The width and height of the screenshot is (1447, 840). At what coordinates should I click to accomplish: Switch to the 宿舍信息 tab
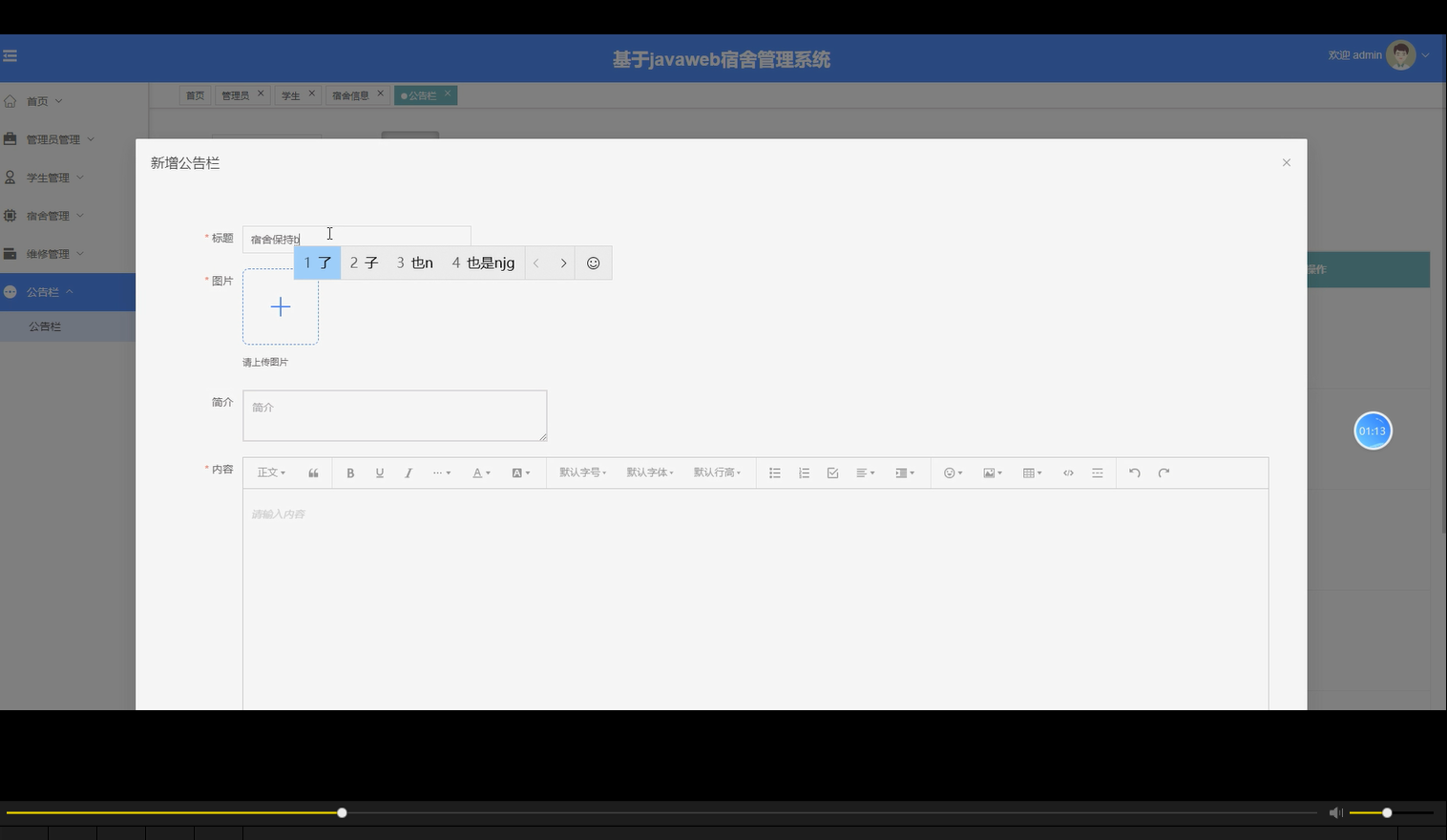pyautogui.click(x=349, y=94)
